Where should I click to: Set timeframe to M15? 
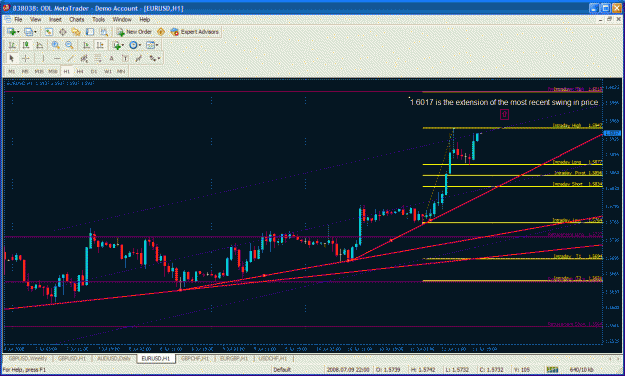coord(39,71)
